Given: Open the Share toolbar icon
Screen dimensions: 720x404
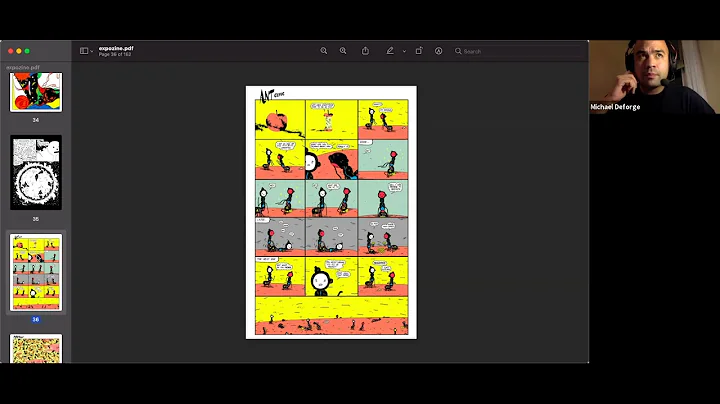Looking at the screenshot, I should 365,51.
